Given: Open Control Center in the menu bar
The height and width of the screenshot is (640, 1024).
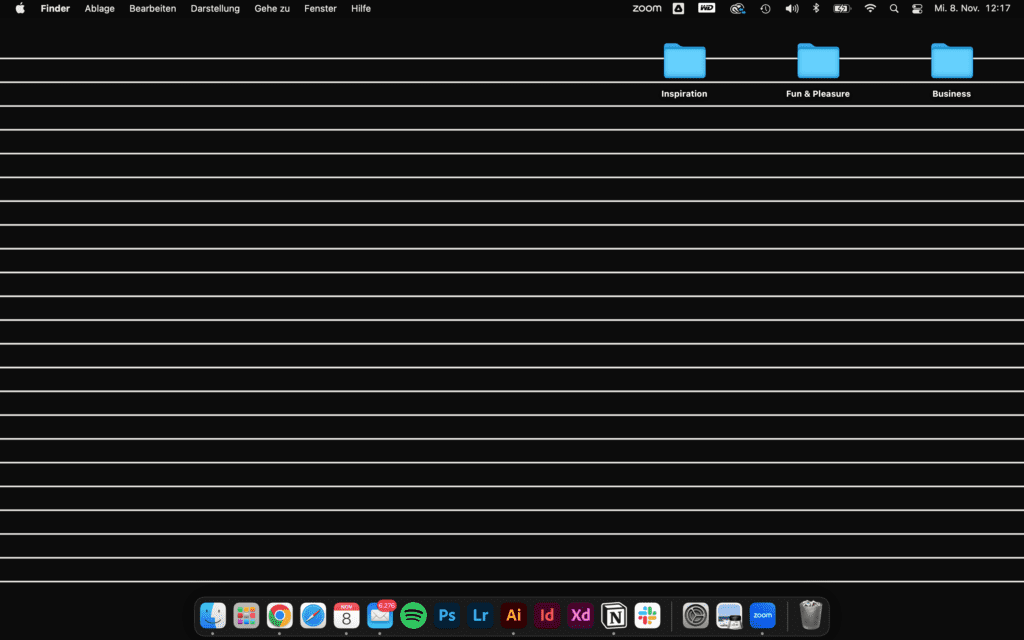Looking at the screenshot, I should click(917, 8).
